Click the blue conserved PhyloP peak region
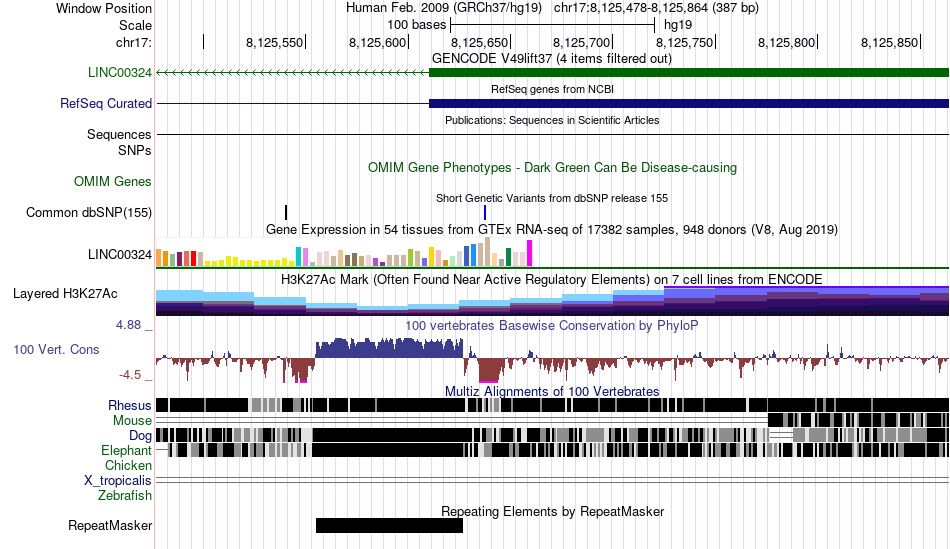Image resolution: width=950 pixels, height=549 pixels. tap(389, 348)
